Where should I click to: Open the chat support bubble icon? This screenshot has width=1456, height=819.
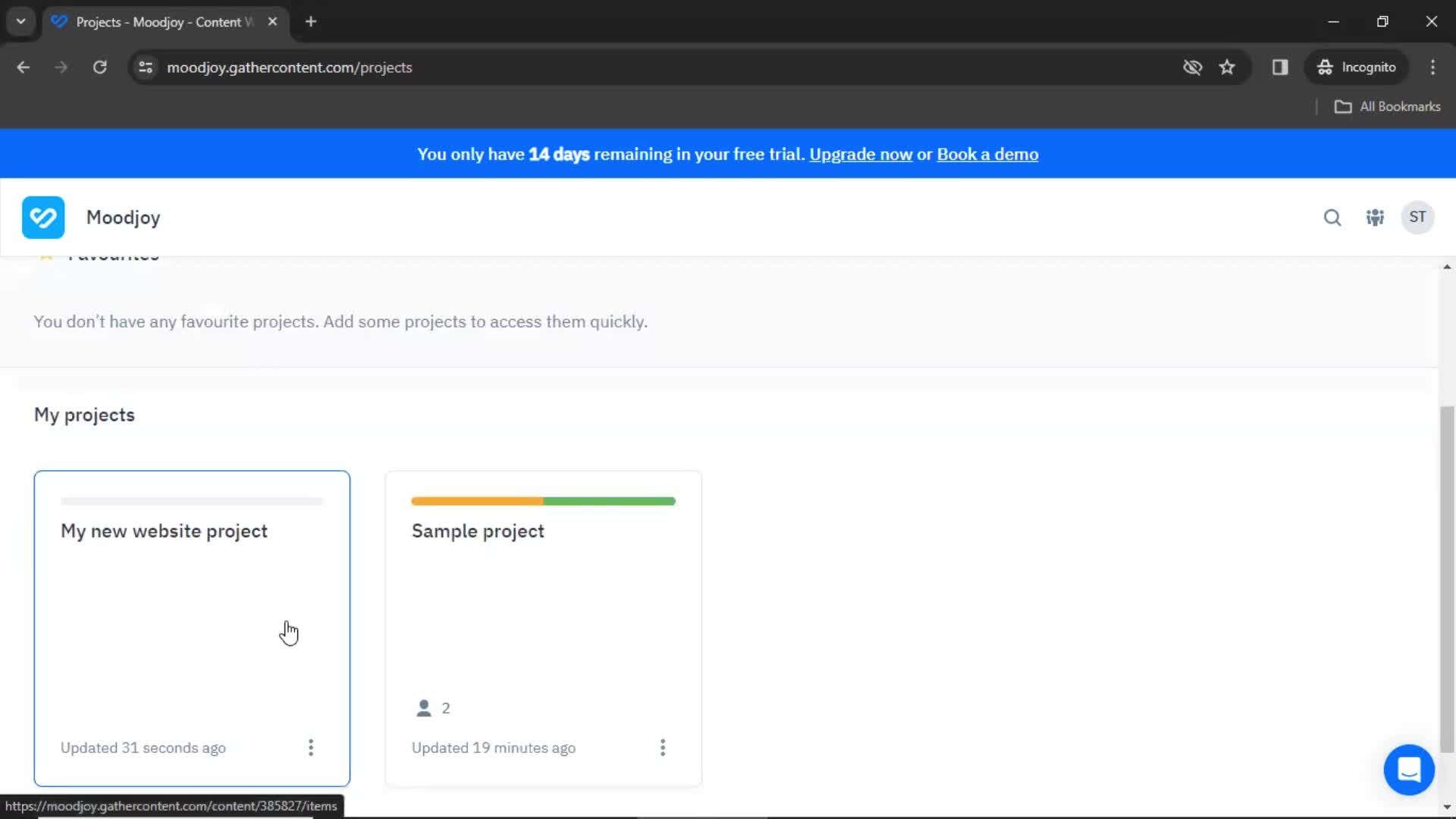point(1409,770)
